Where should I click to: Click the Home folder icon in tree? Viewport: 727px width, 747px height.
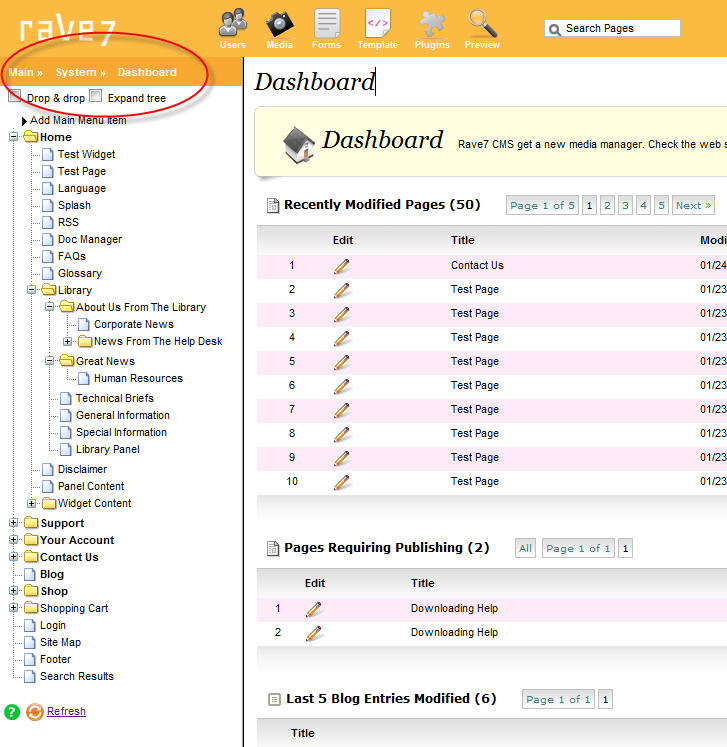pyautogui.click(x=31, y=137)
